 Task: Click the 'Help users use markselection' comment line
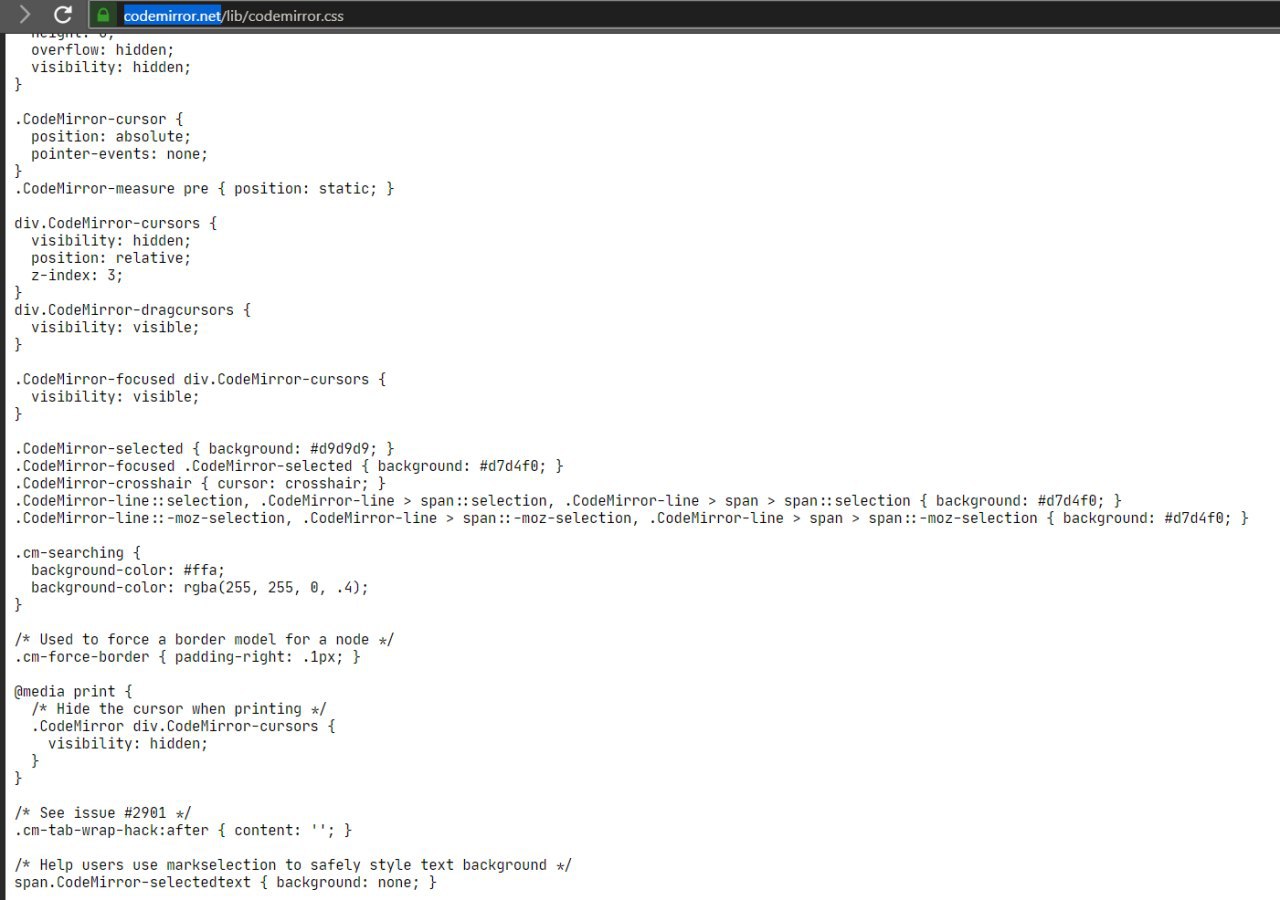293,865
